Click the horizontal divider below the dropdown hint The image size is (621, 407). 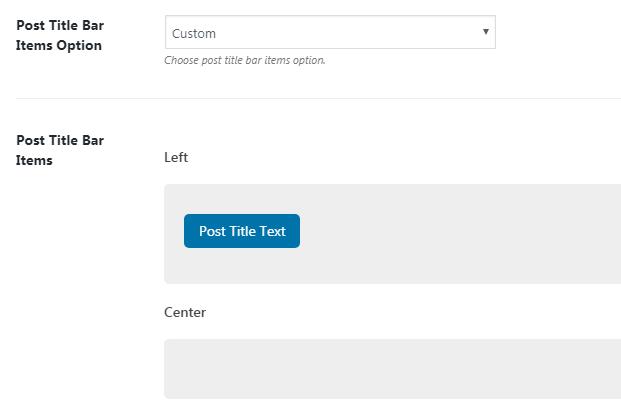(318, 98)
